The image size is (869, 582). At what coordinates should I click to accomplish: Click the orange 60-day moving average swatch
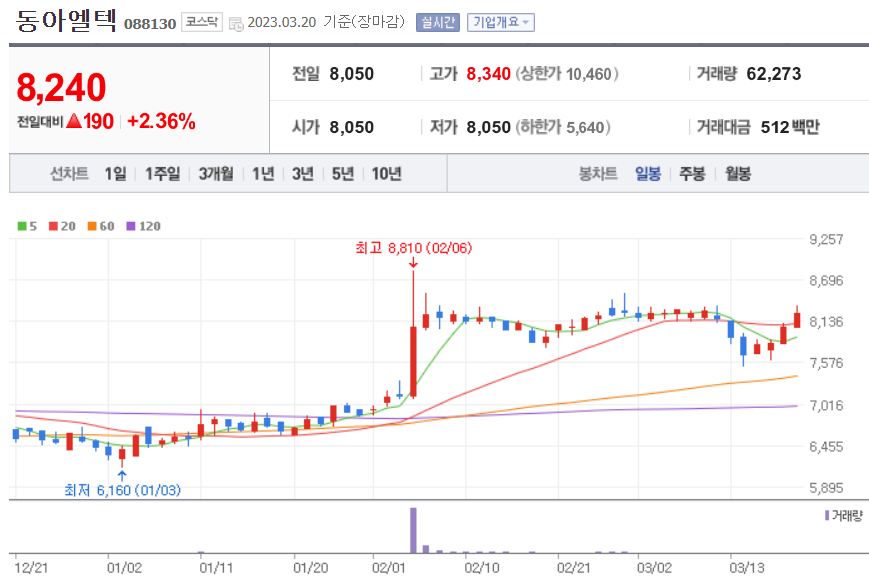92,226
